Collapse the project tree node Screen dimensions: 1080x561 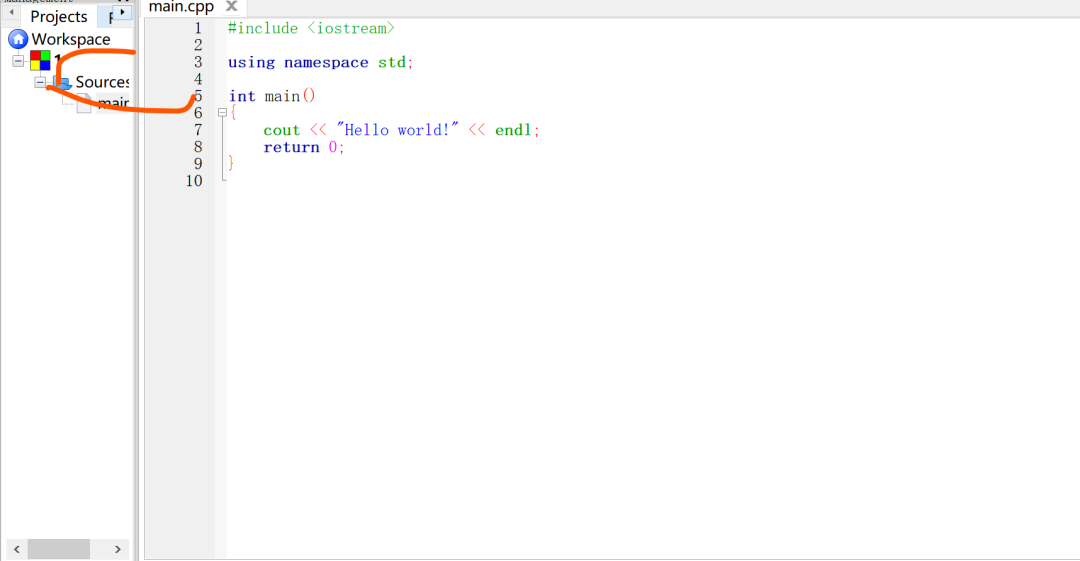coord(19,61)
